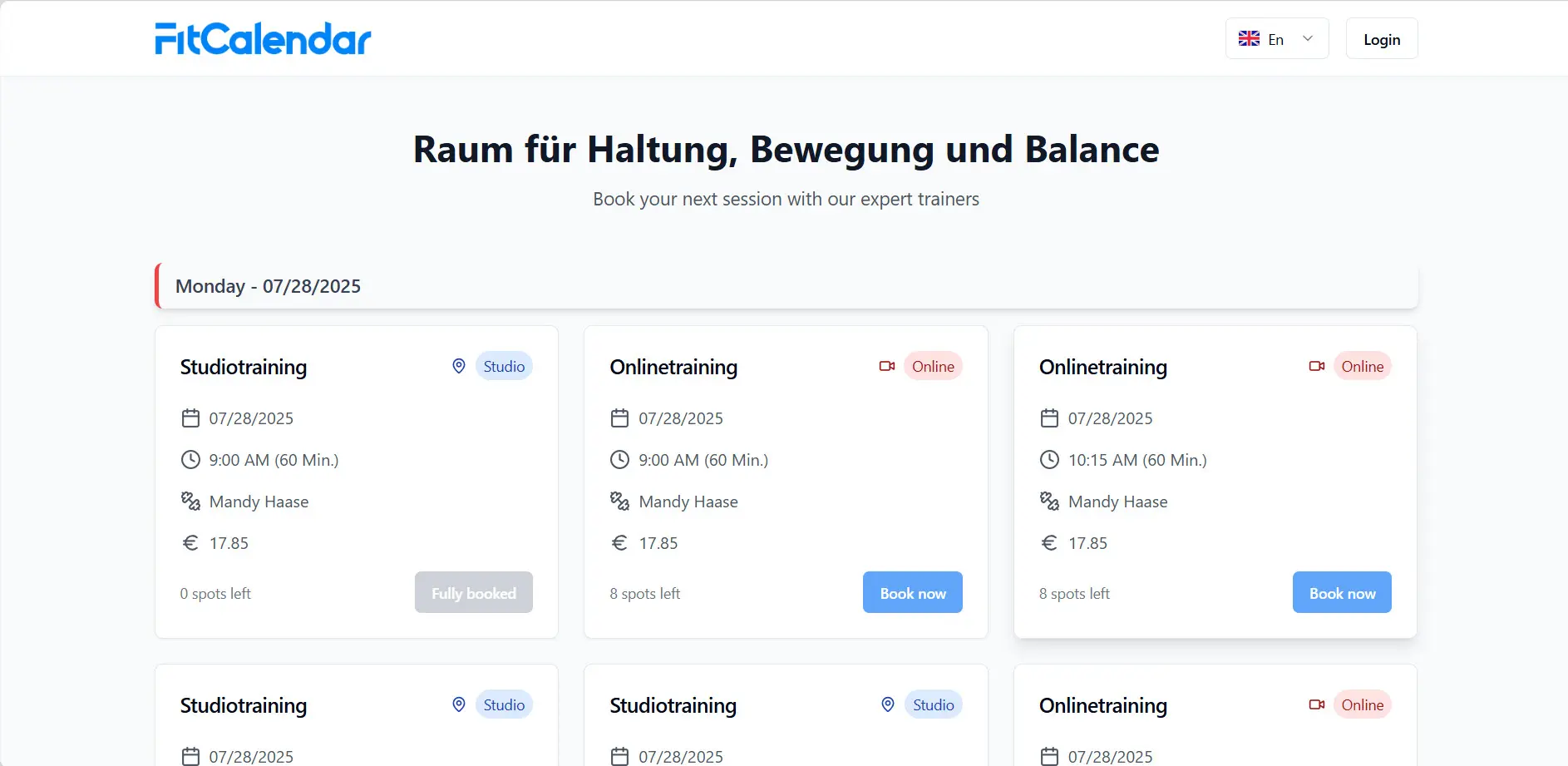Click the "0 spots left" text

[x=215, y=593]
